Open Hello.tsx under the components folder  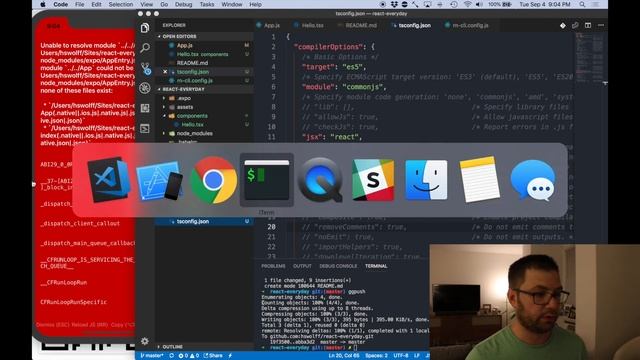click(192, 124)
